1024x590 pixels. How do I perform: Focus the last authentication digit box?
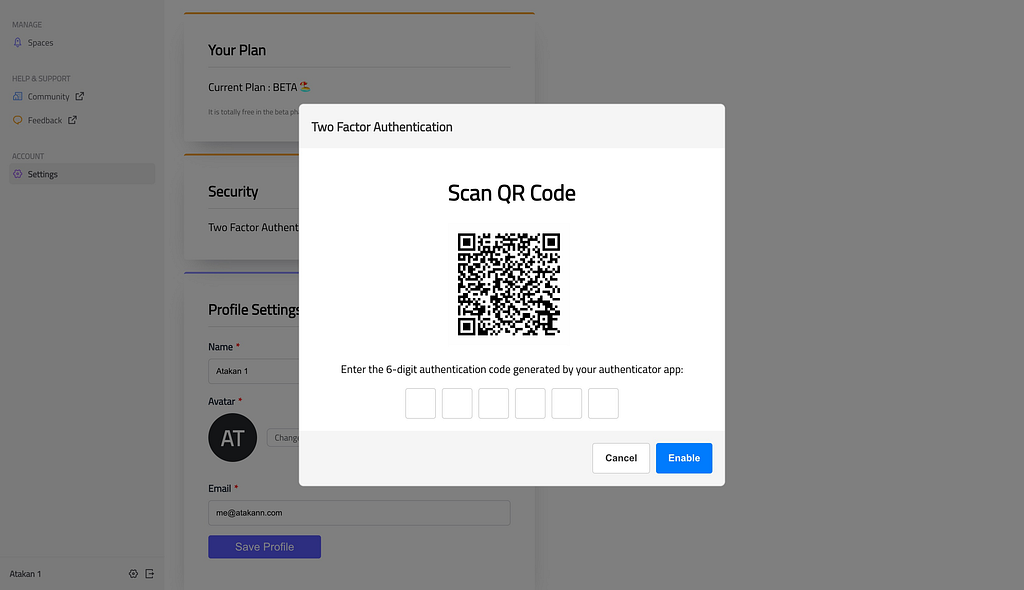point(603,403)
